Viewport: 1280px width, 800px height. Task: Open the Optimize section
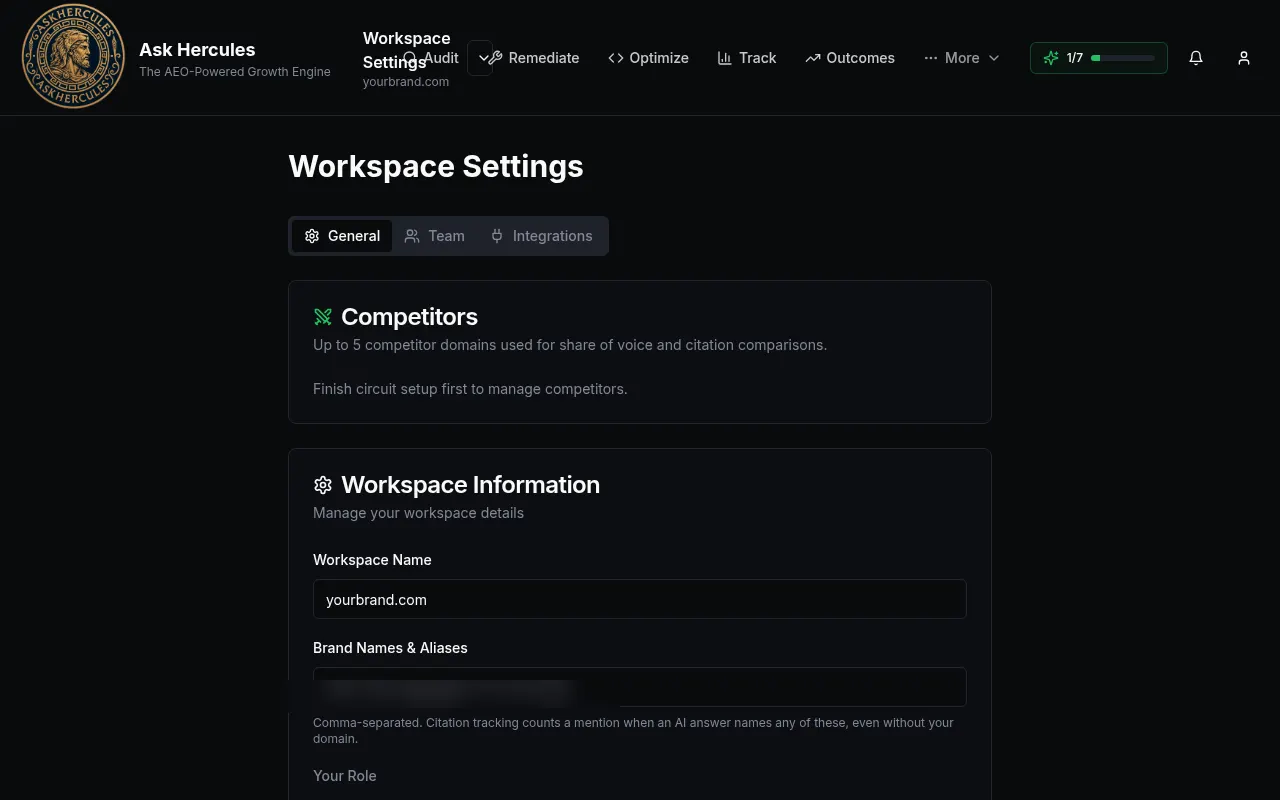[x=648, y=58]
